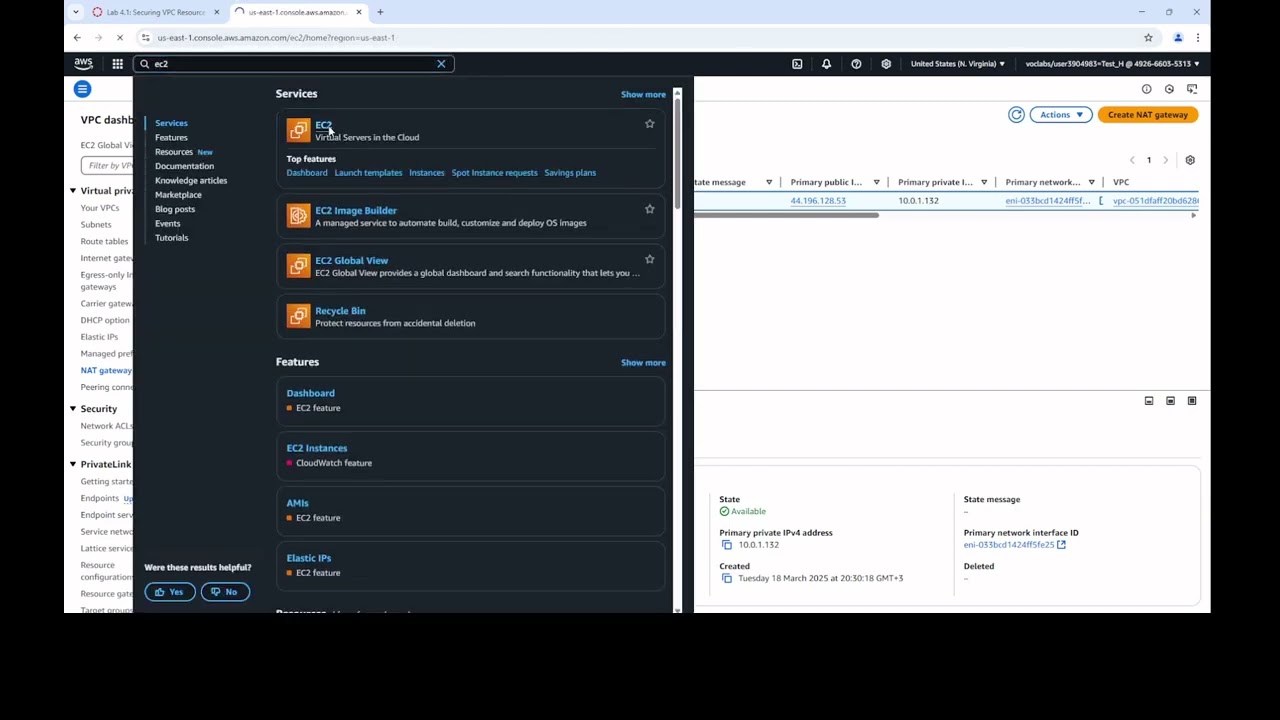Viewport: 1280px width, 720px height.
Task: Click Show more beside Services heading
Action: [x=643, y=95]
